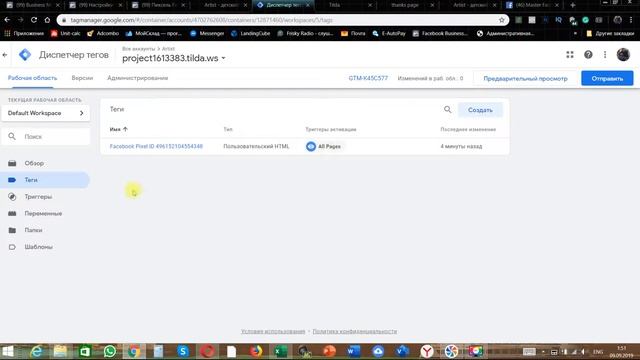
Task: Open Word from the taskbar
Action: pyautogui.click(x=353, y=351)
